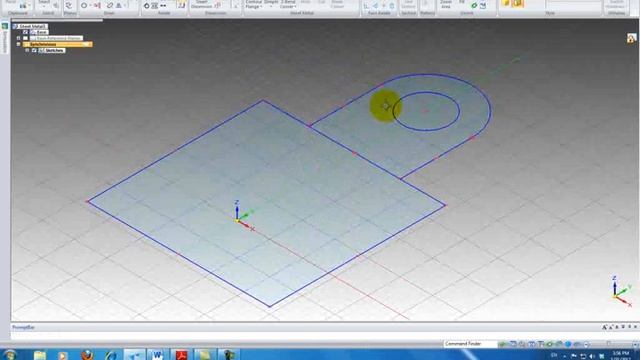Click the green rotate view icon
The image size is (640, 360).
click(x=474, y=5)
